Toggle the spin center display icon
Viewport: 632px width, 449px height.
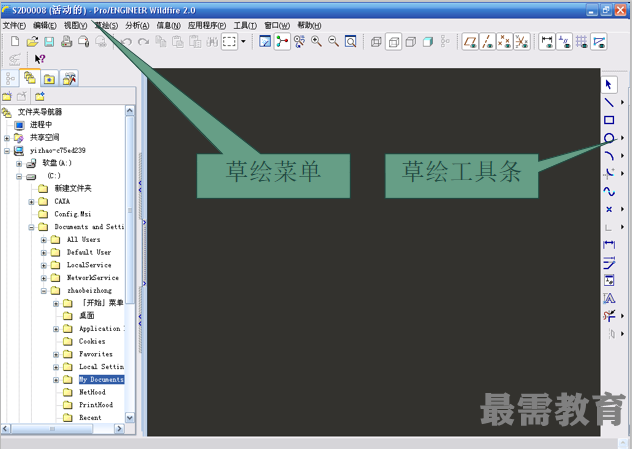(282, 42)
